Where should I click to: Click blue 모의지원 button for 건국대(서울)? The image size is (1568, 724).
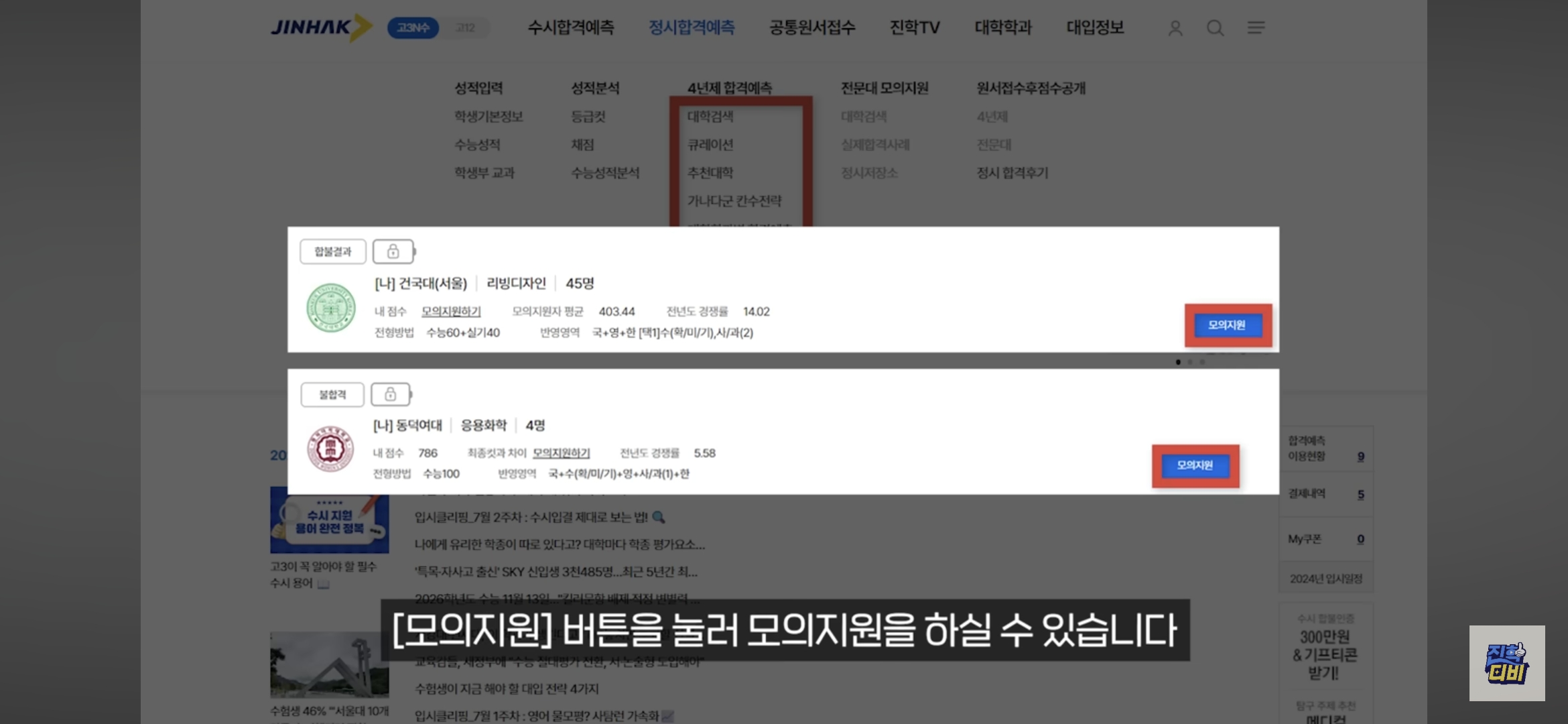(1227, 325)
